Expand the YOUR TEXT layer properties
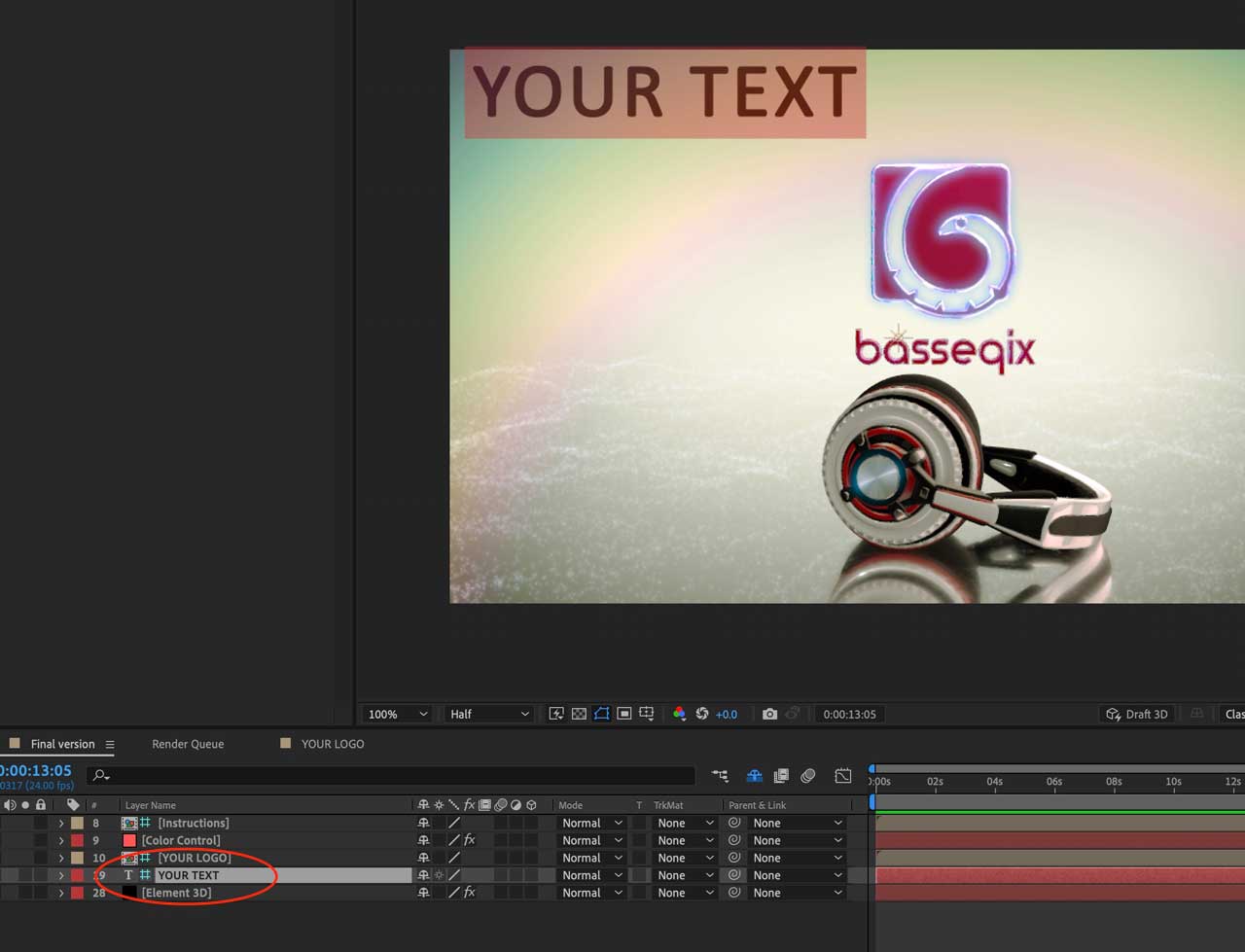Viewport: 1245px width, 952px height. [61, 875]
